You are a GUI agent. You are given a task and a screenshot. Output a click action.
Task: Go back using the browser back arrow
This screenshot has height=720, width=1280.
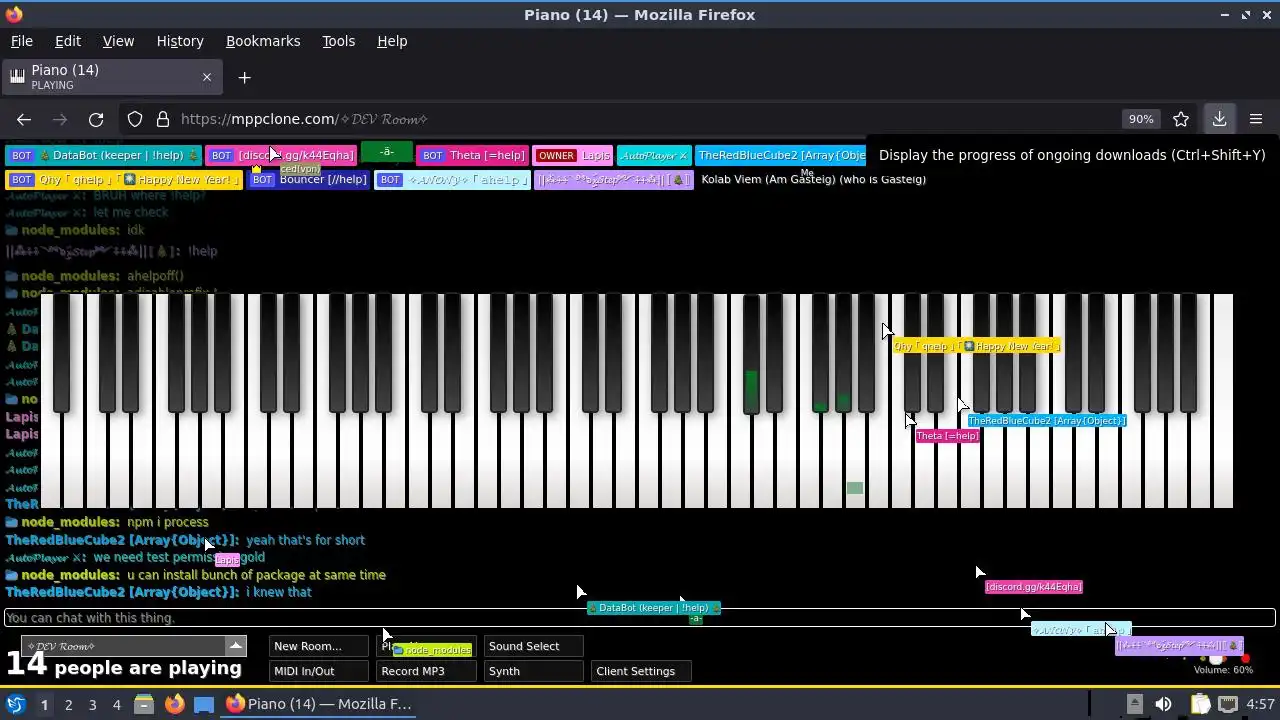click(x=24, y=119)
